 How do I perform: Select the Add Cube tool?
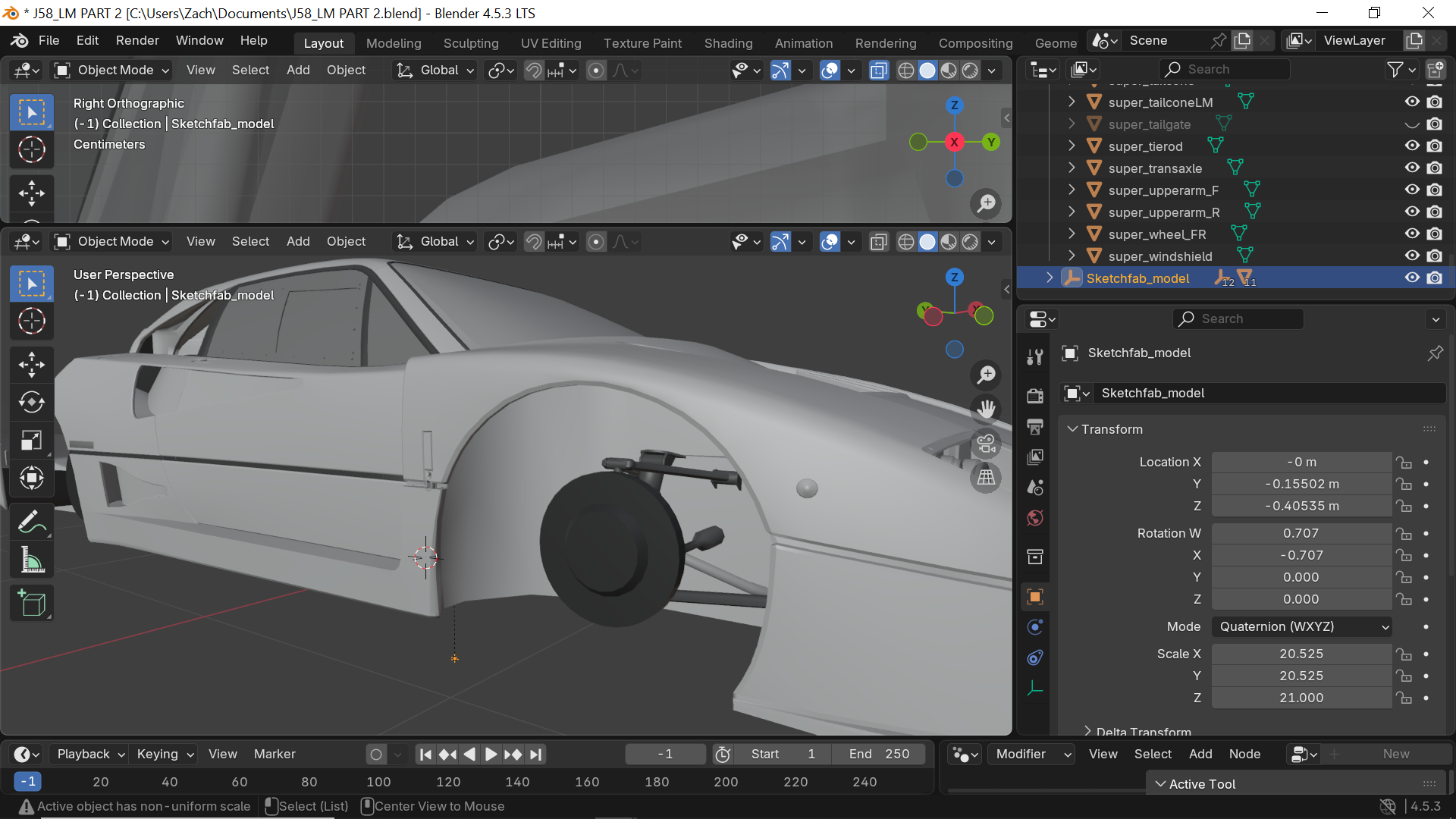click(31, 604)
